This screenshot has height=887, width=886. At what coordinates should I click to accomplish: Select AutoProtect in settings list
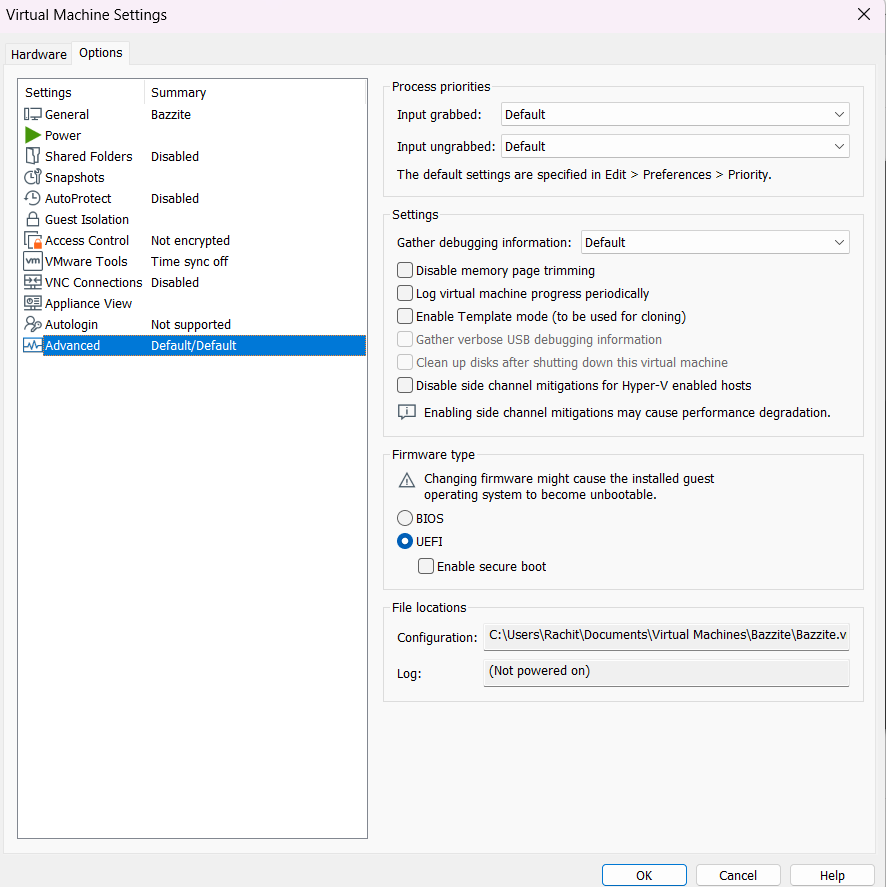(78, 199)
